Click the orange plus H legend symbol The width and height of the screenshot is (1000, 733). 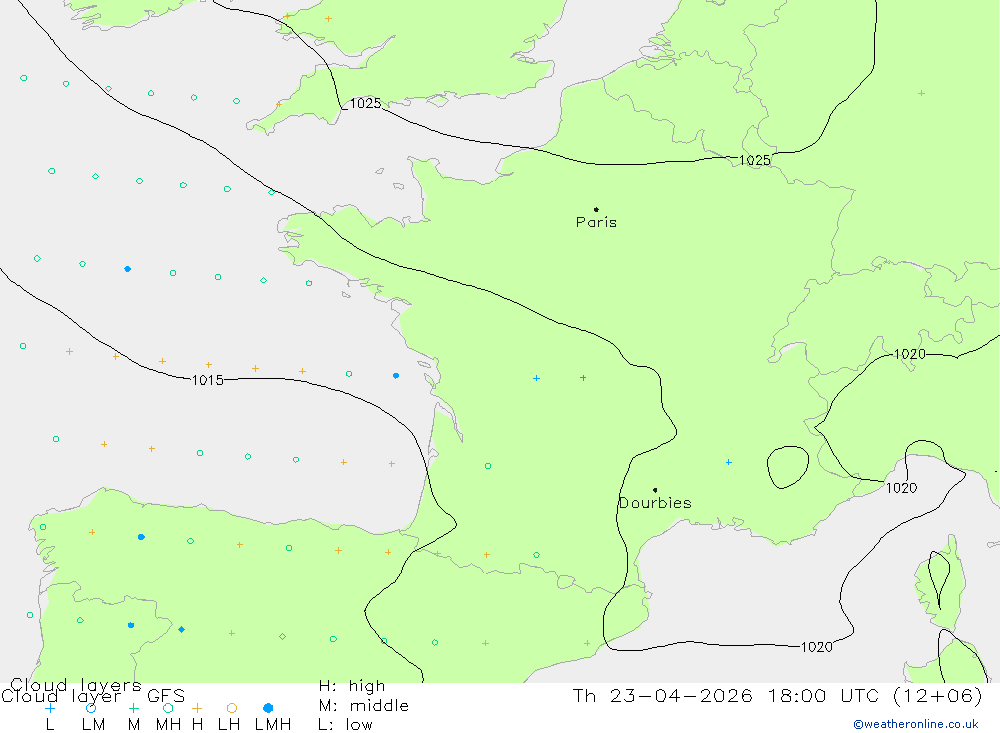[x=197, y=708]
